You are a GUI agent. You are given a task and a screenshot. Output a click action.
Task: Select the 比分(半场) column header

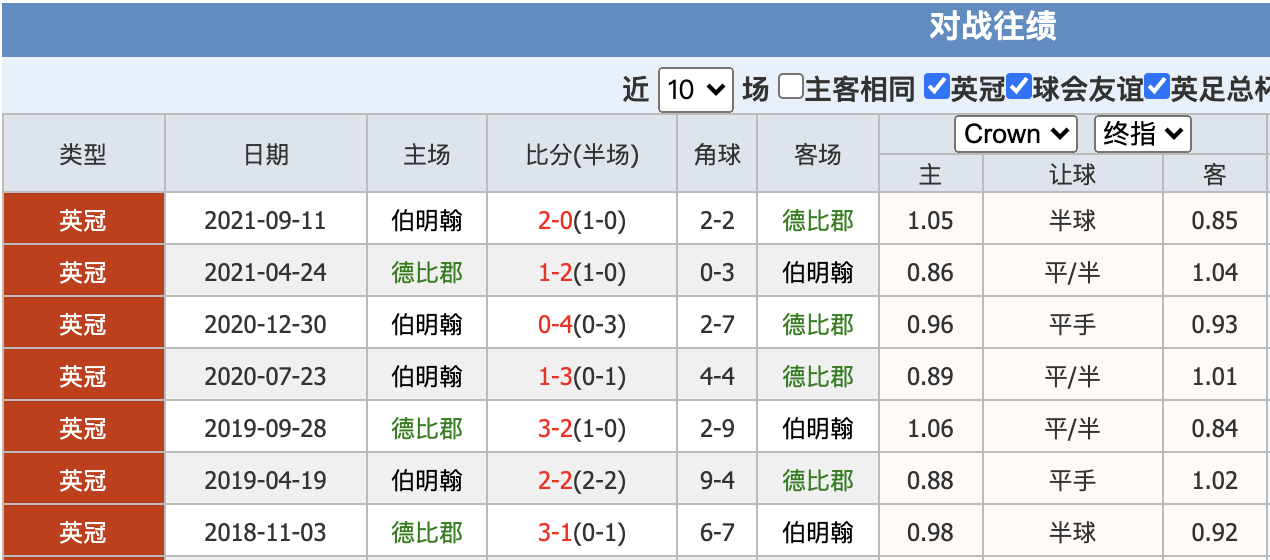pyautogui.click(x=582, y=155)
